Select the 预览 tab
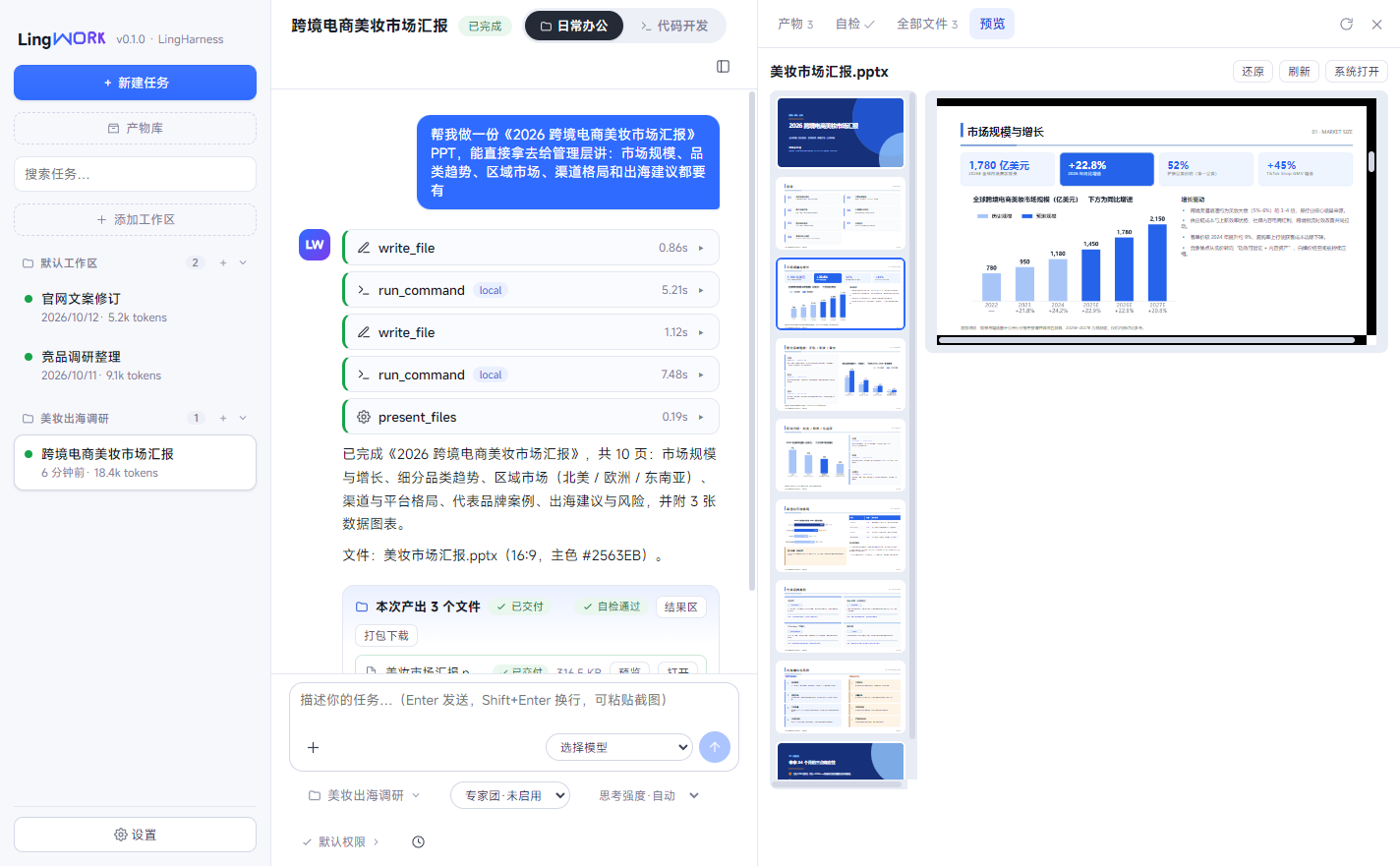1400x866 pixels. pyautogui.click(x=992, y=24)
